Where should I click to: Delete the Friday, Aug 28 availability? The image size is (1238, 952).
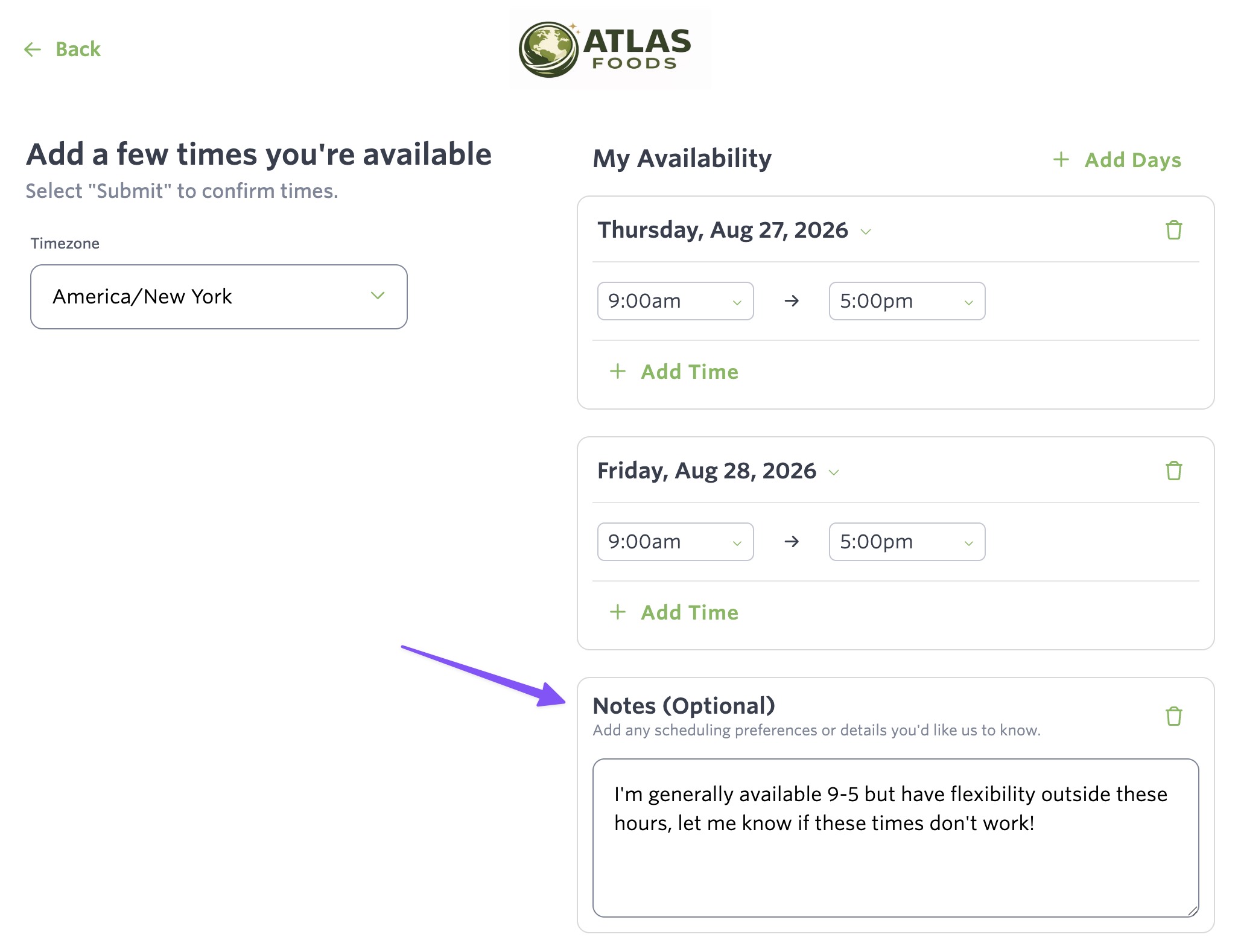click(1173, 471)
